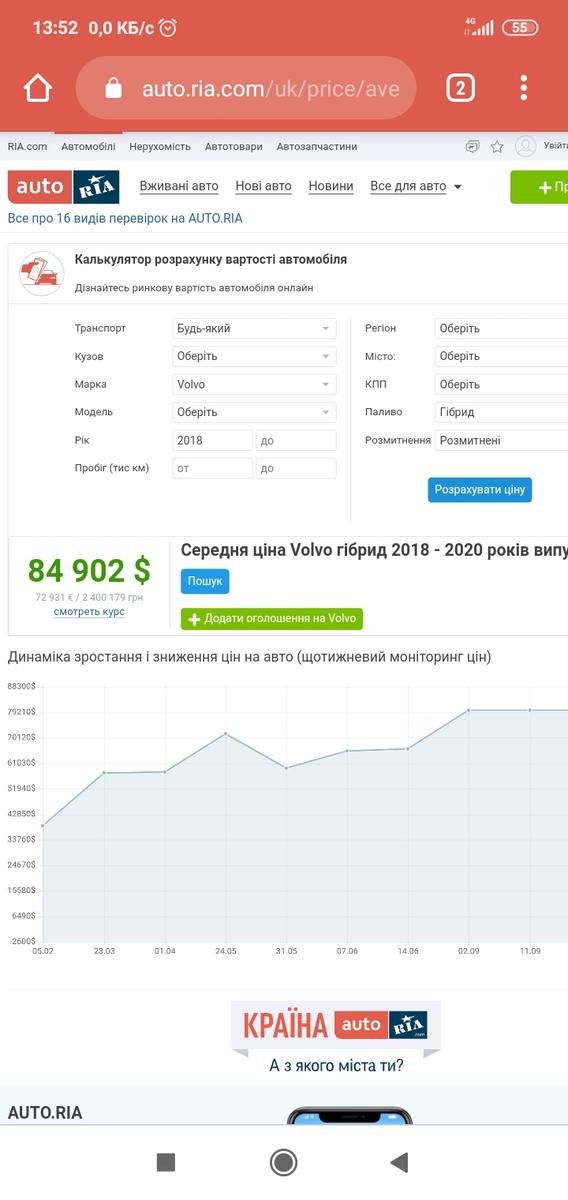This screenshot has width=568, height=1200.
Task: Click Додати оголошення на Volvo button
Action: (272, 619)
